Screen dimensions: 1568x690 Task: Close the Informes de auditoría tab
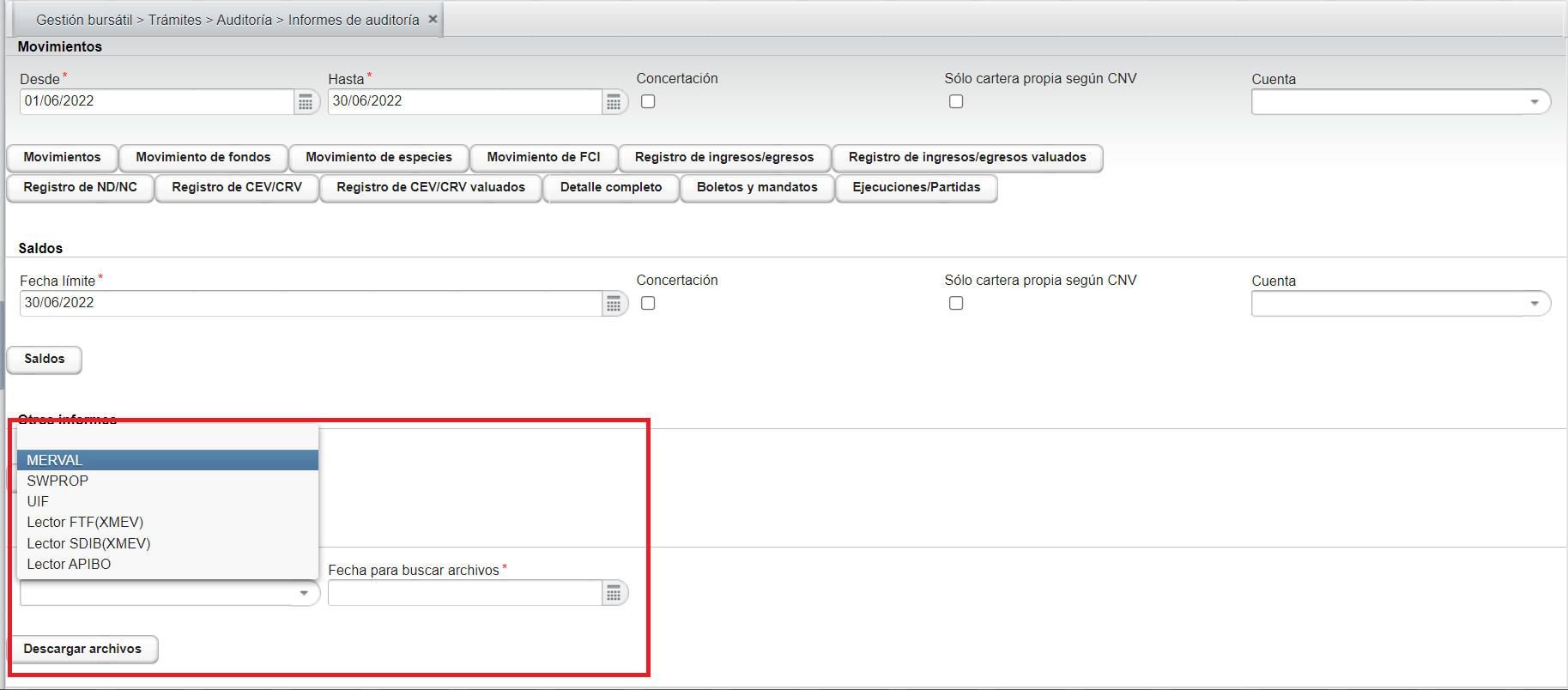(x=433, y=19)
